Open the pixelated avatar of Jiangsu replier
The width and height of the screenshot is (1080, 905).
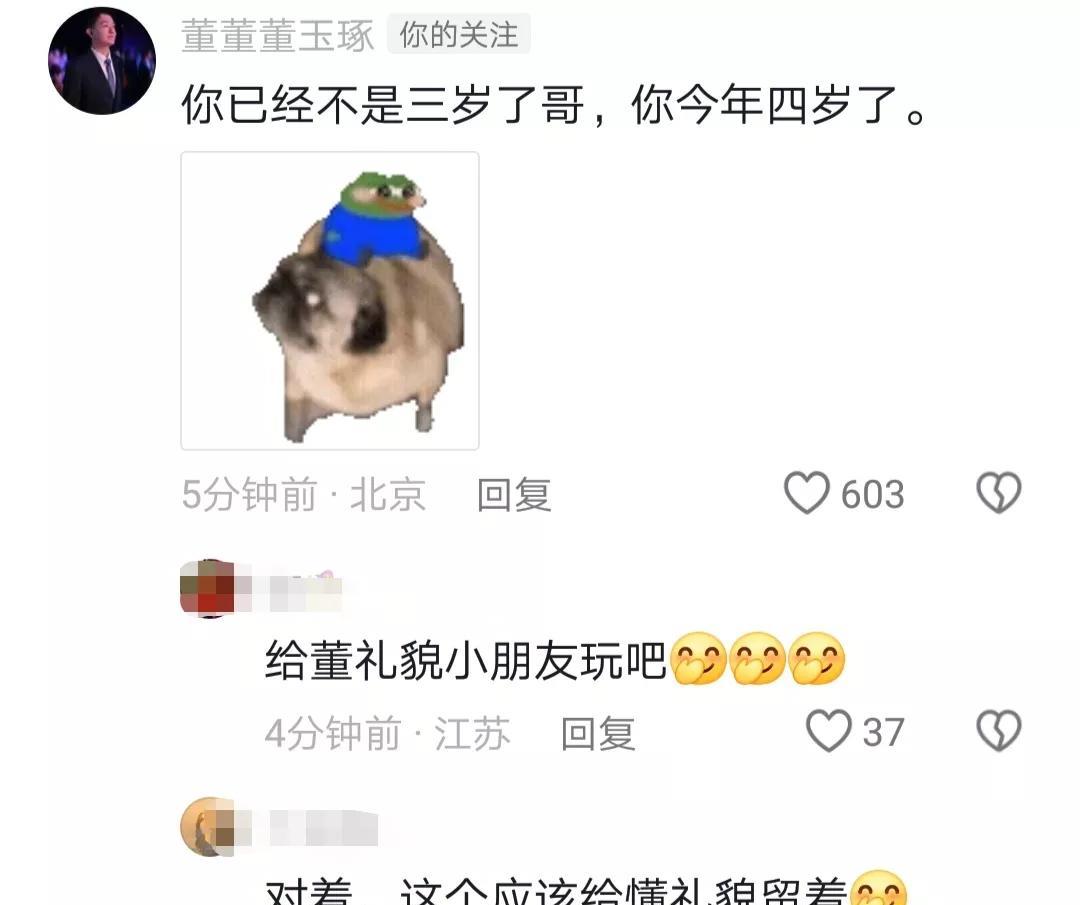[x=207, y=589]
